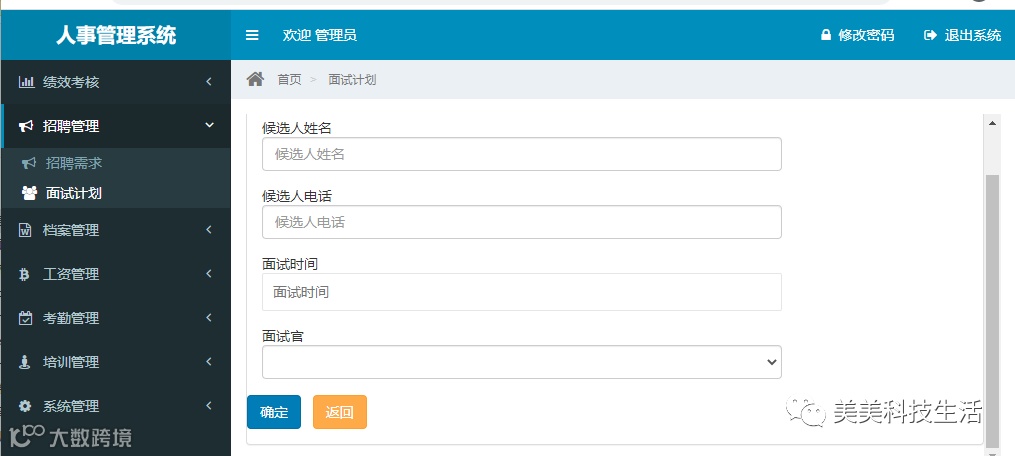
Task: Click the blue 确定 button
Action: point(274,412)
